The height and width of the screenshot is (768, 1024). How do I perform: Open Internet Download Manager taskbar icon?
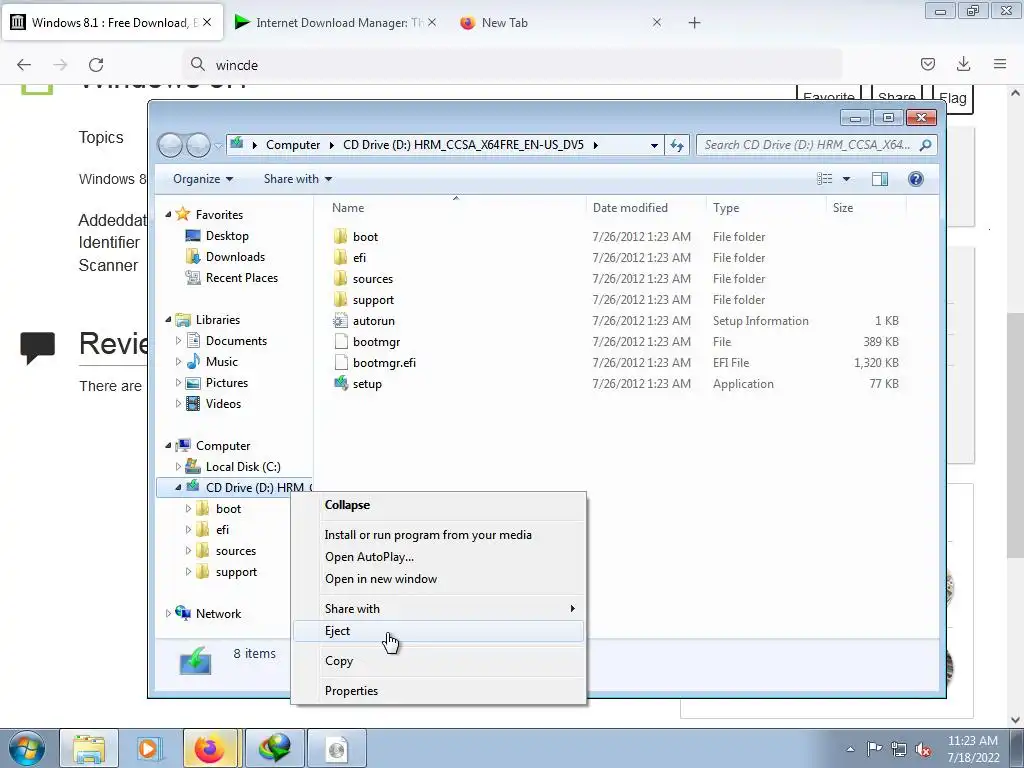tap(275, 748)
